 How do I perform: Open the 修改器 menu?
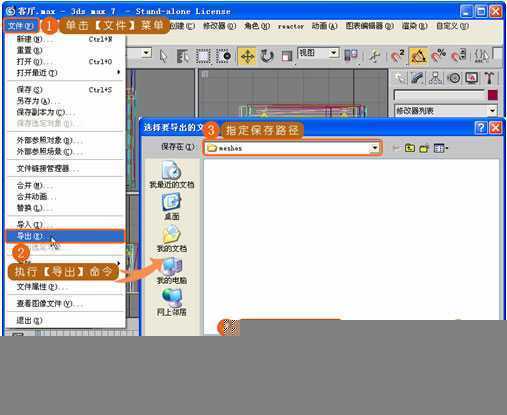point(219,26)
